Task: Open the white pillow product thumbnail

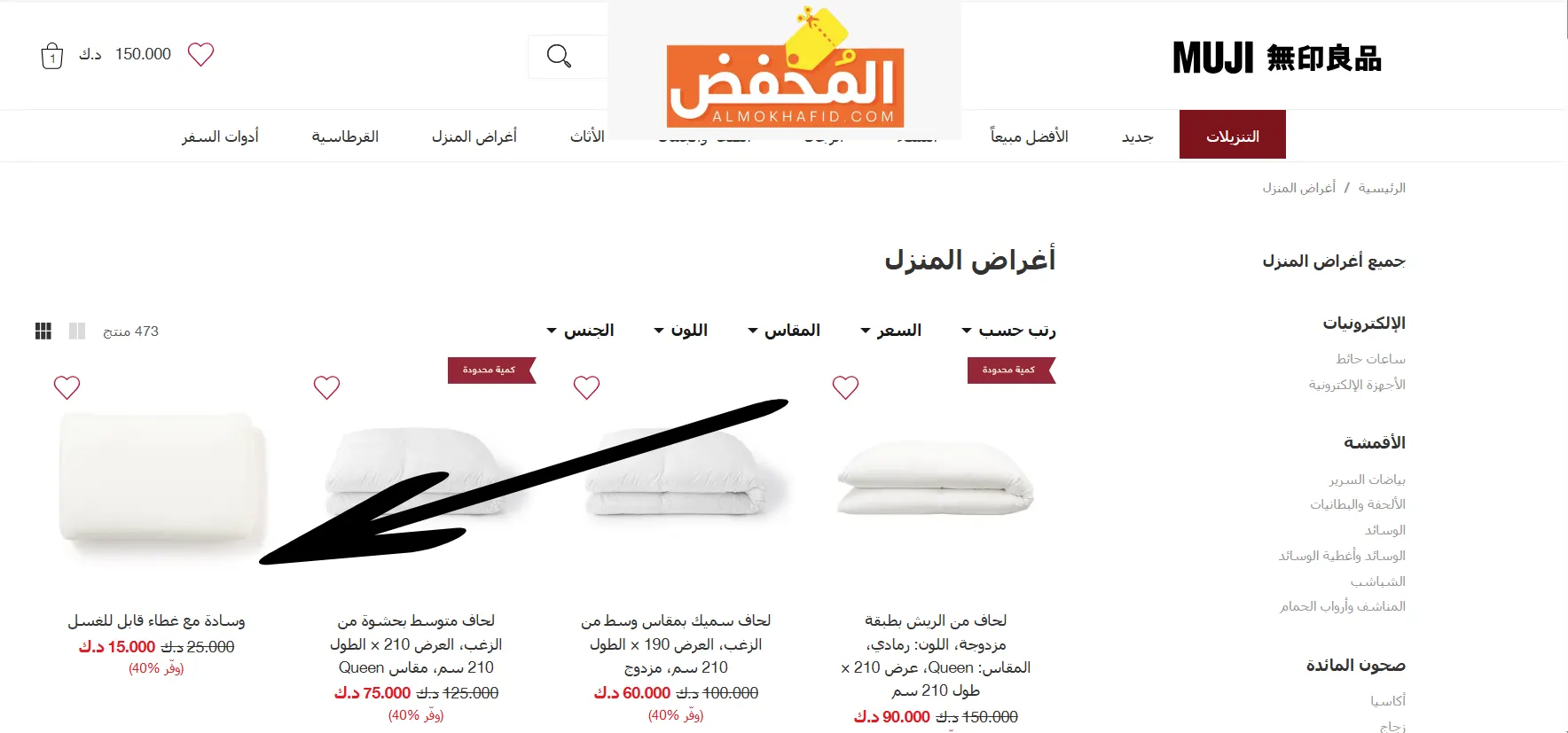Action: click(x=162, y=479)
